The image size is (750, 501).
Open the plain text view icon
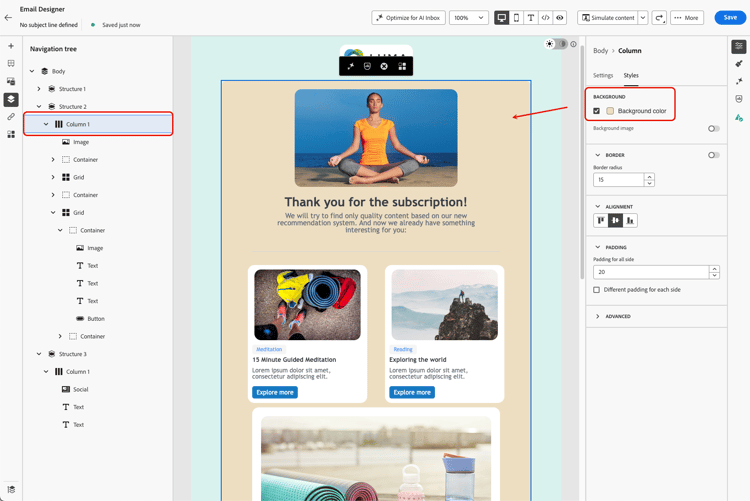(x=530, y=18)
